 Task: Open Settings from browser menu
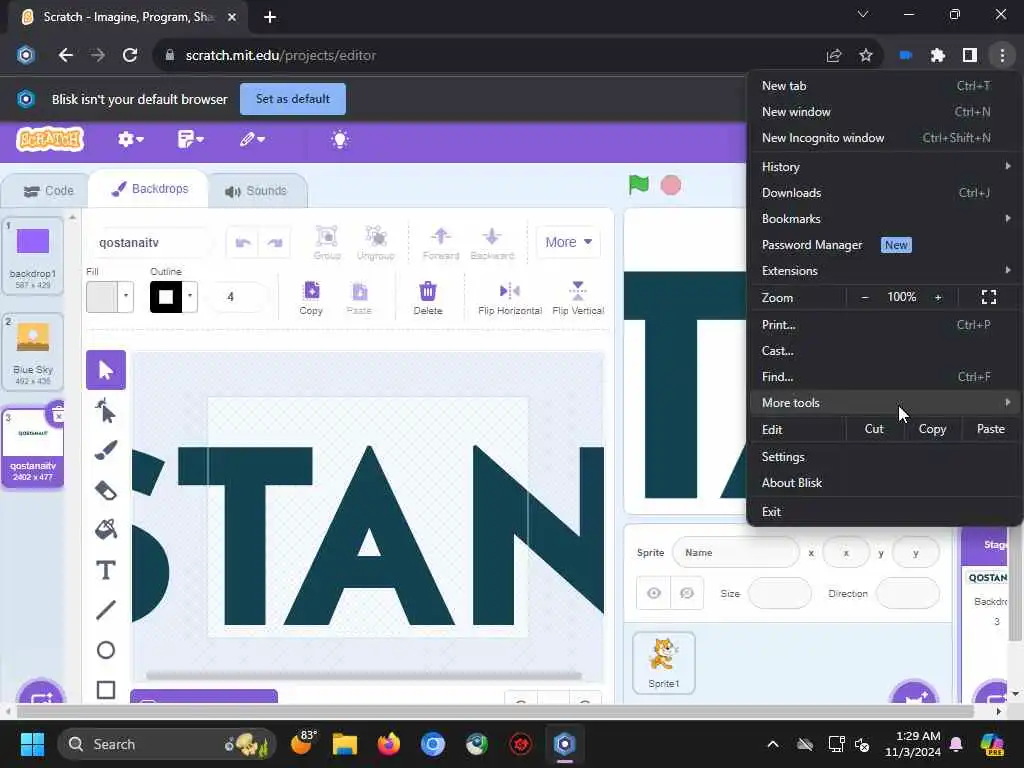[884, 456]
